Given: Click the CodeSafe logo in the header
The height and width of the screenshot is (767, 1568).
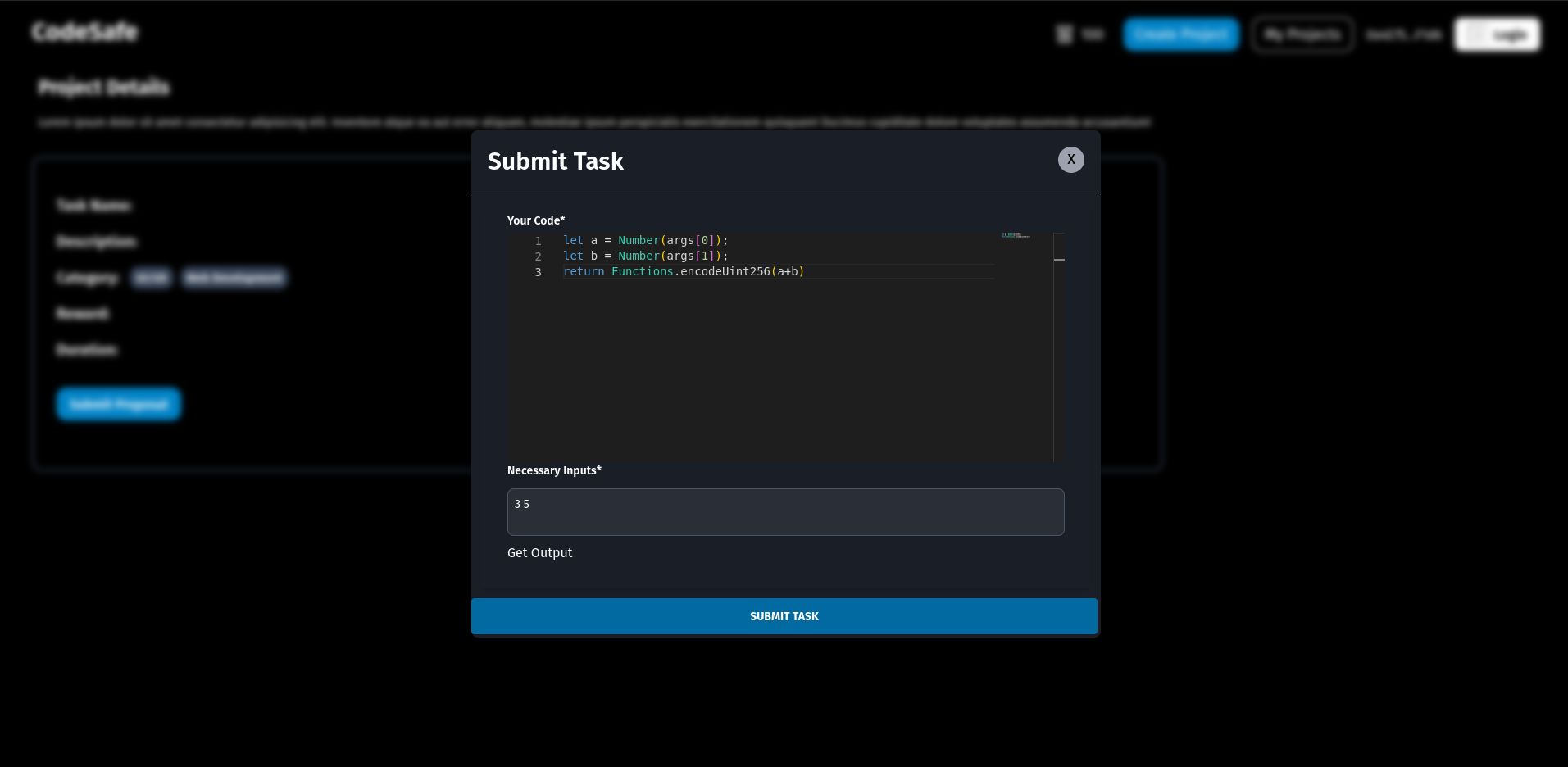Looking at the screenshot, I should point(84,32).
